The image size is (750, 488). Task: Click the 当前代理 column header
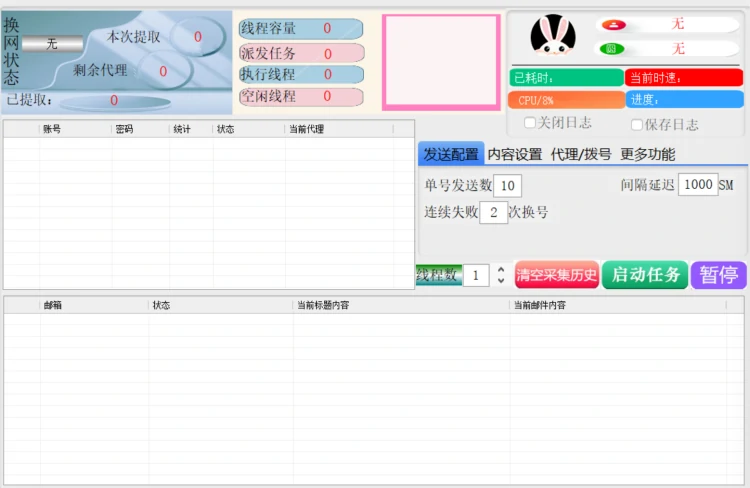pos(339,129)
